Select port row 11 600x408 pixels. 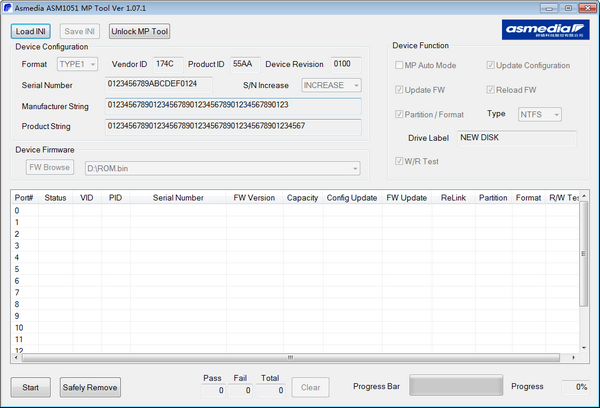[x=295, y=339]
